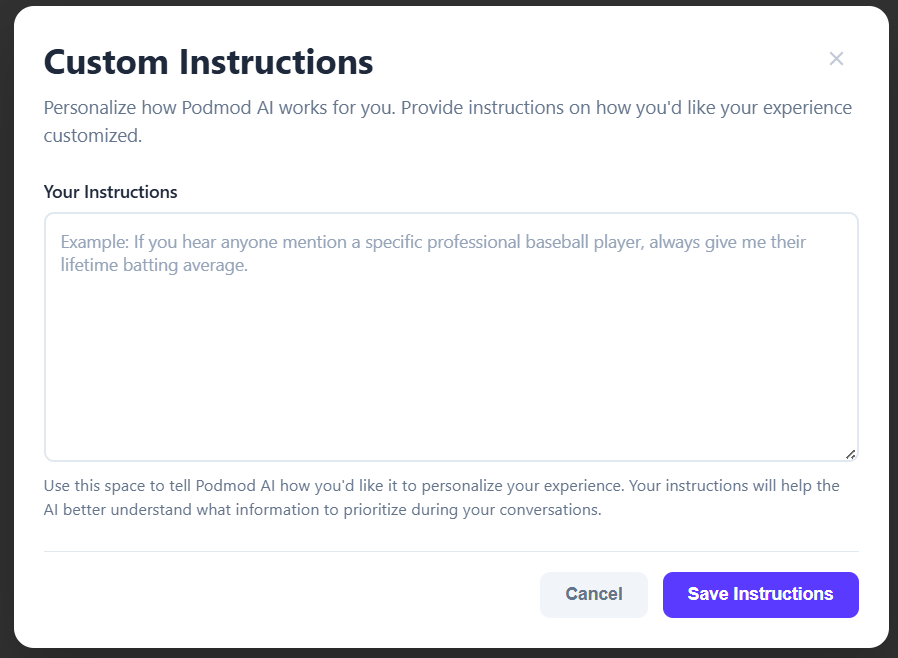Click the Custom Instructions heading
Image resolution: width=898 pixels, height=658 pixels.
[207, 62]
